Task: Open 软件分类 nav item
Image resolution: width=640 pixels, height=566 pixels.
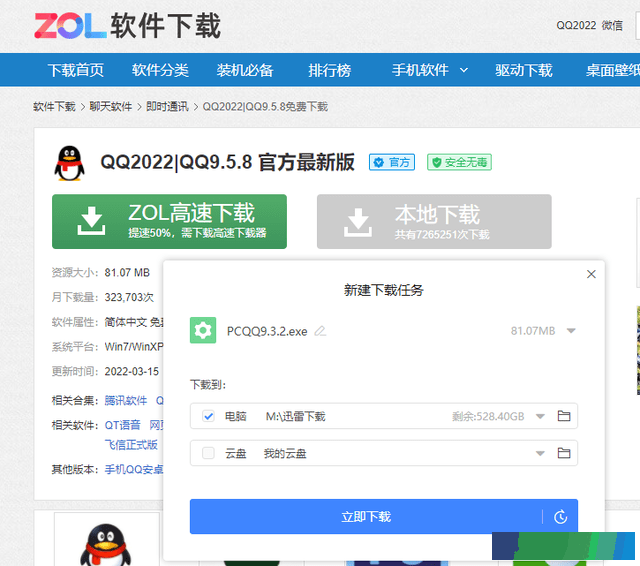Action: (160, 70)
